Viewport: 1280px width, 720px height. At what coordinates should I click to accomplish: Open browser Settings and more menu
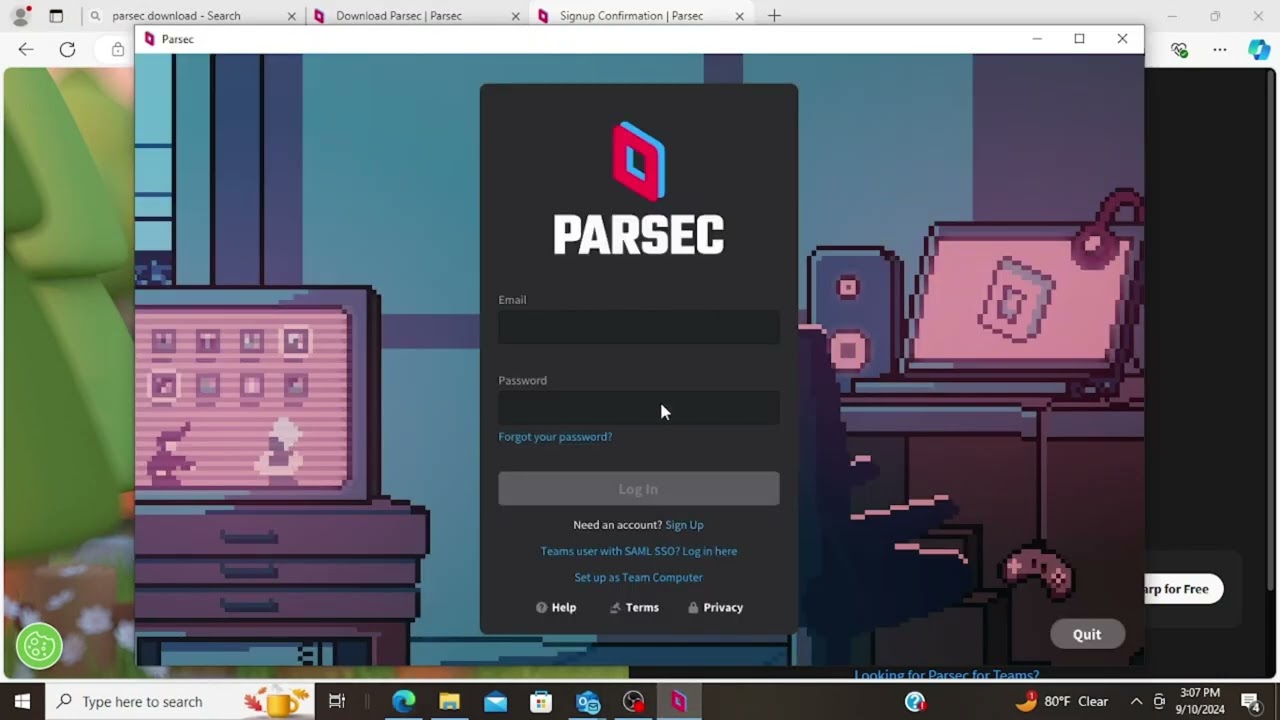pos(1220,49)
